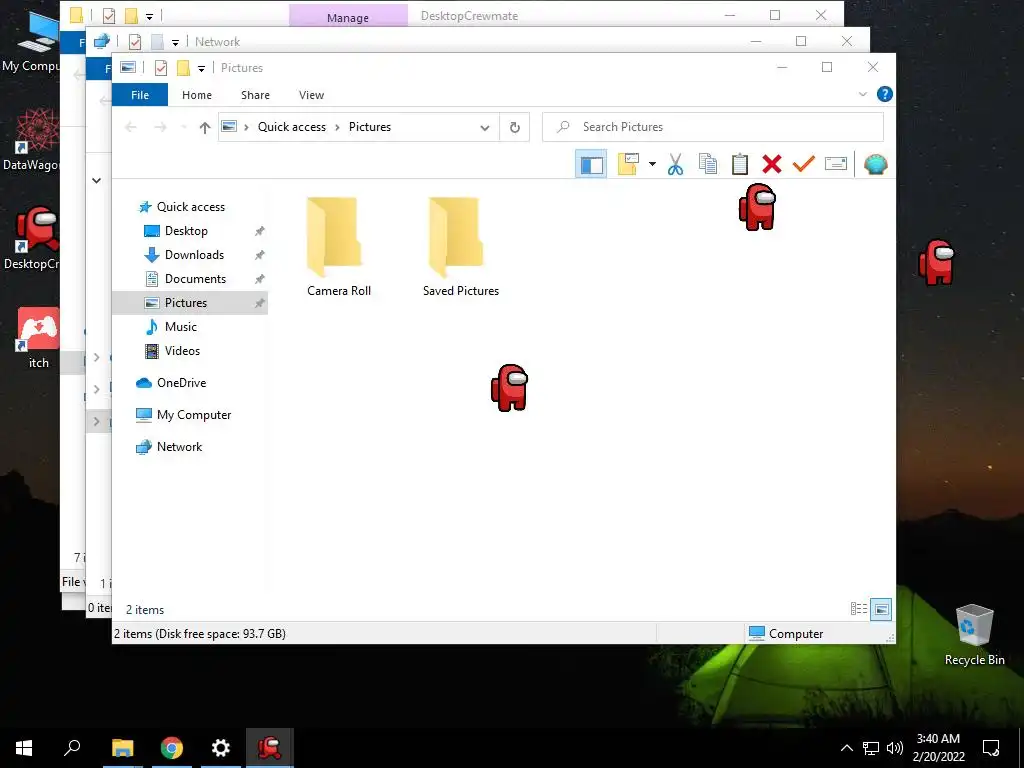Click properties icon in Network window title bar
Viewport: 1024px width, 768px height.
(x=135, y=42)
